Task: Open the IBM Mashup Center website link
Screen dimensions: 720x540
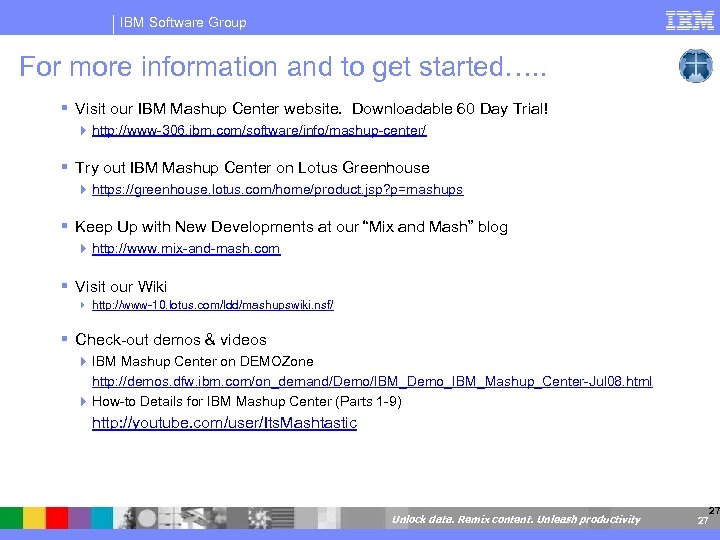Action: click(259, 130)
